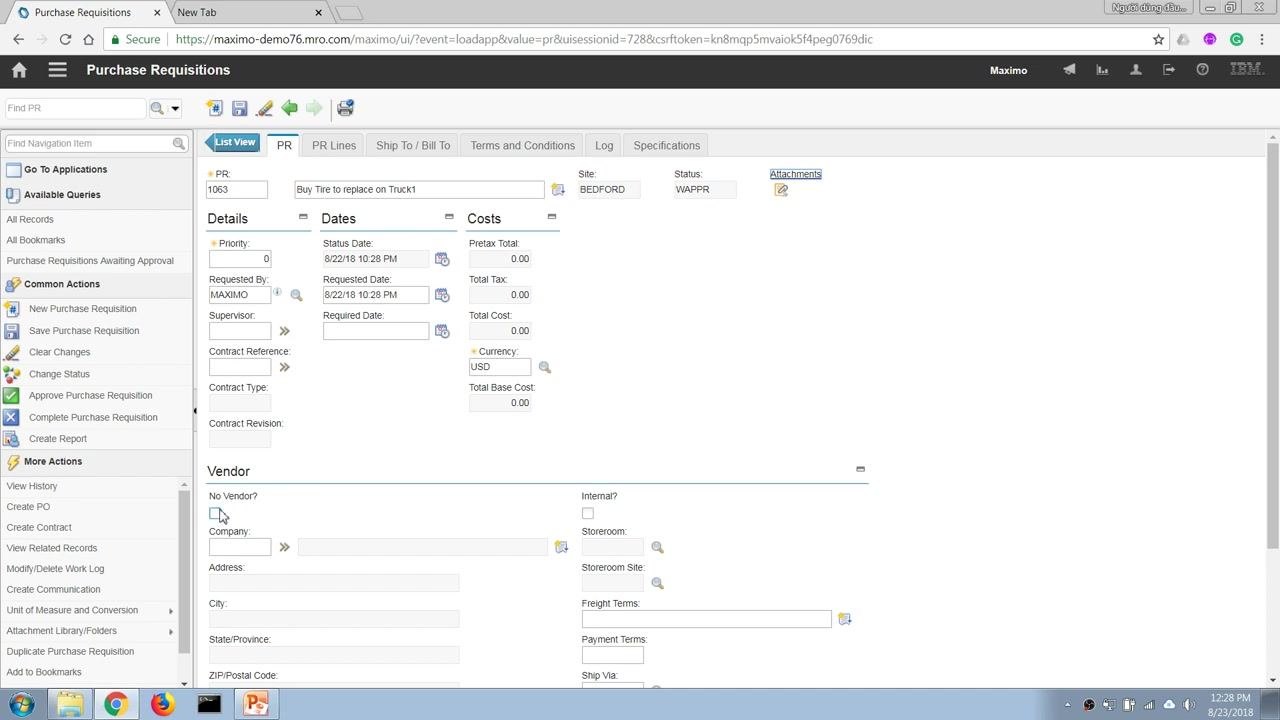1280x720 pixels.
Task: Switch to the PR Lines tab
Action: 334,145
